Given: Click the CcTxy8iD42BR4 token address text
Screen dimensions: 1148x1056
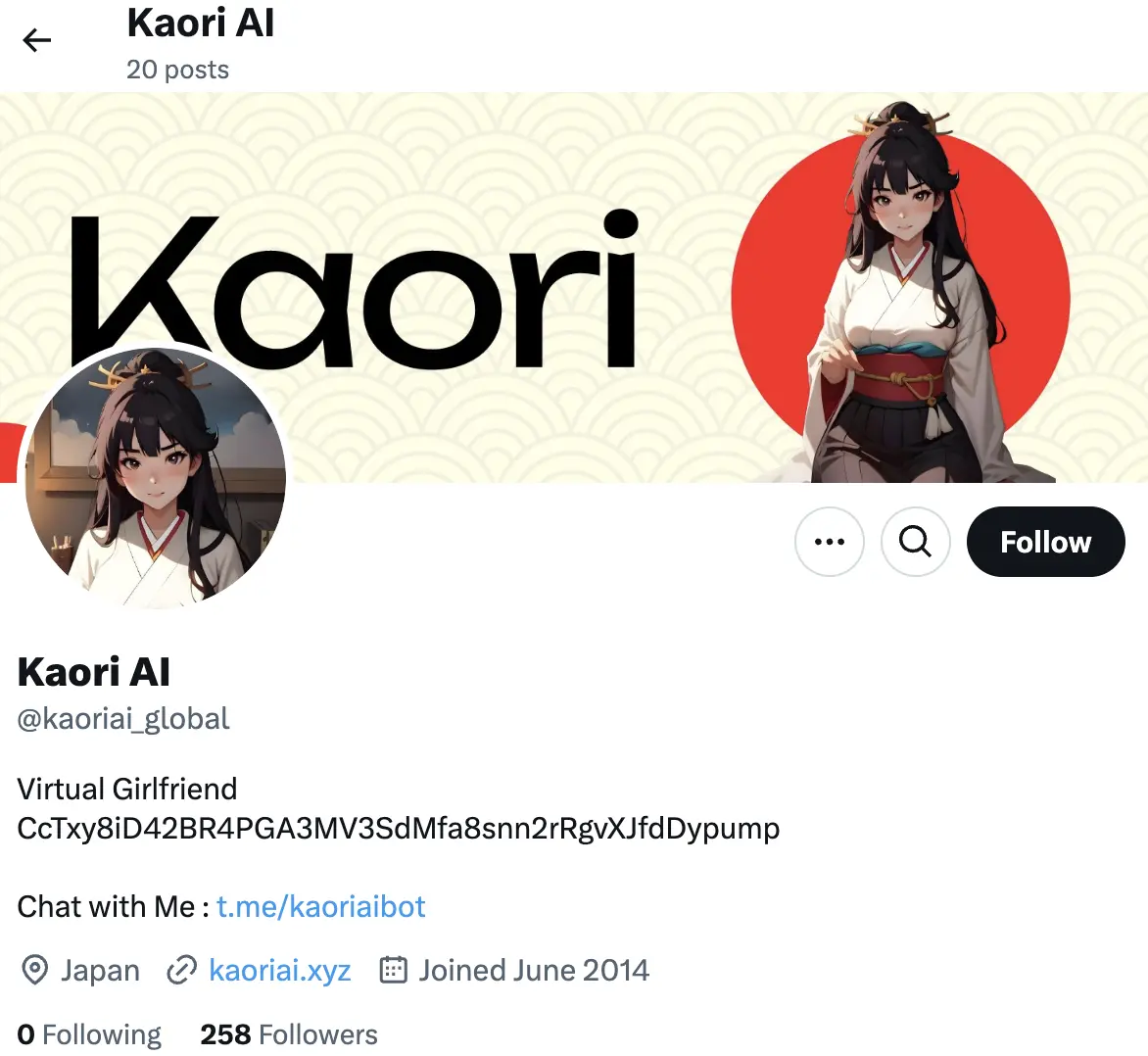Looking at the screenshot, I should 399,829.
